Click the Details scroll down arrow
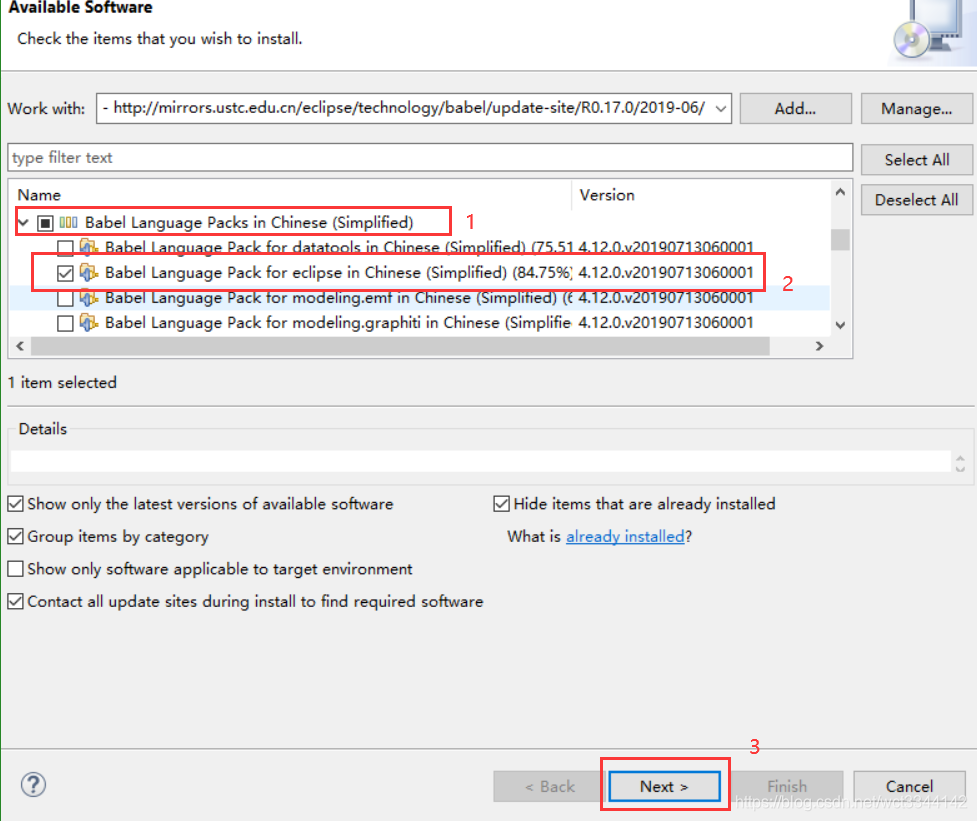The height and width of the screenshot is (821, 977). [960, 468]
